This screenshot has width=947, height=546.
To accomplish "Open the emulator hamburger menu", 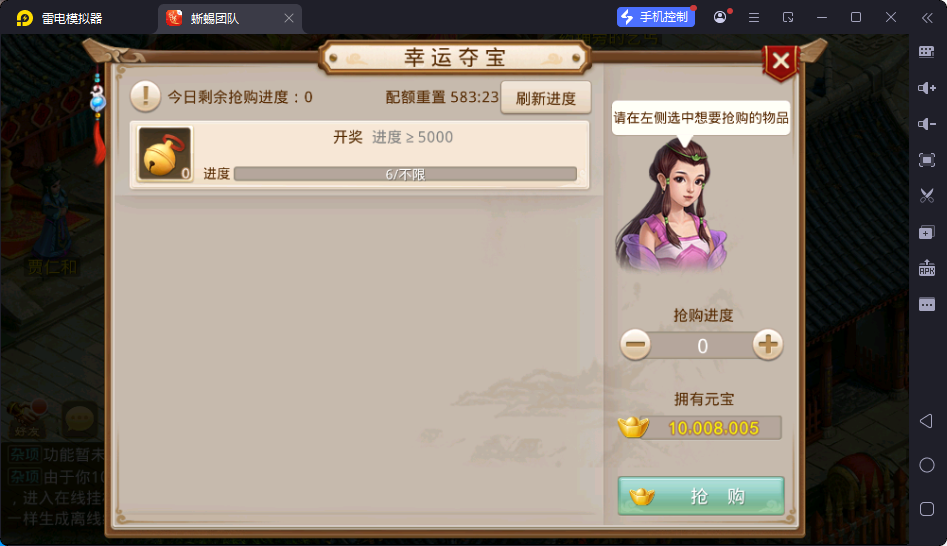I will pyautogui.click(x=754, y=18).
